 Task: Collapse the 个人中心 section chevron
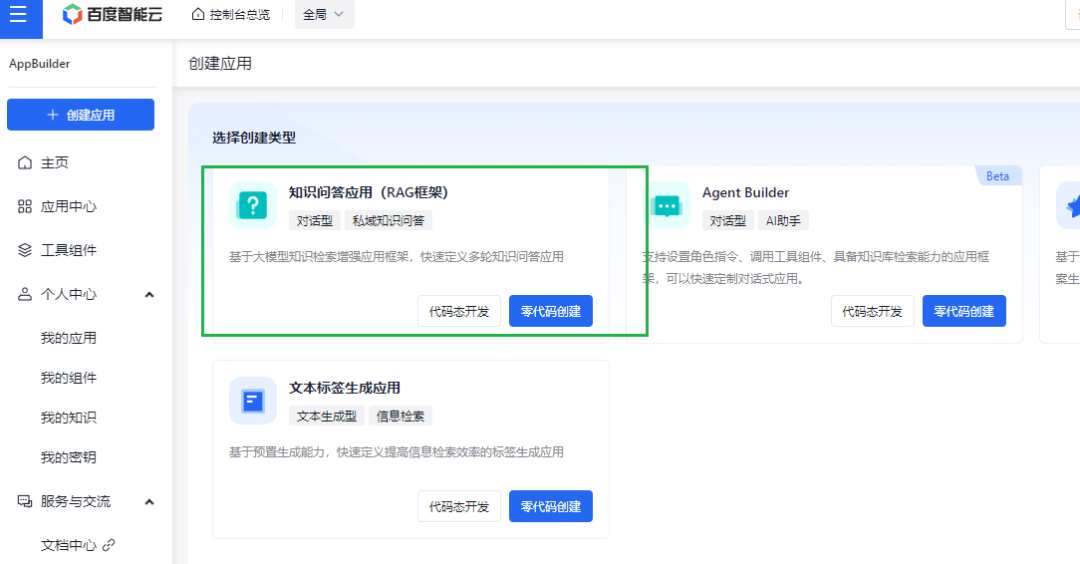point(149,295)
